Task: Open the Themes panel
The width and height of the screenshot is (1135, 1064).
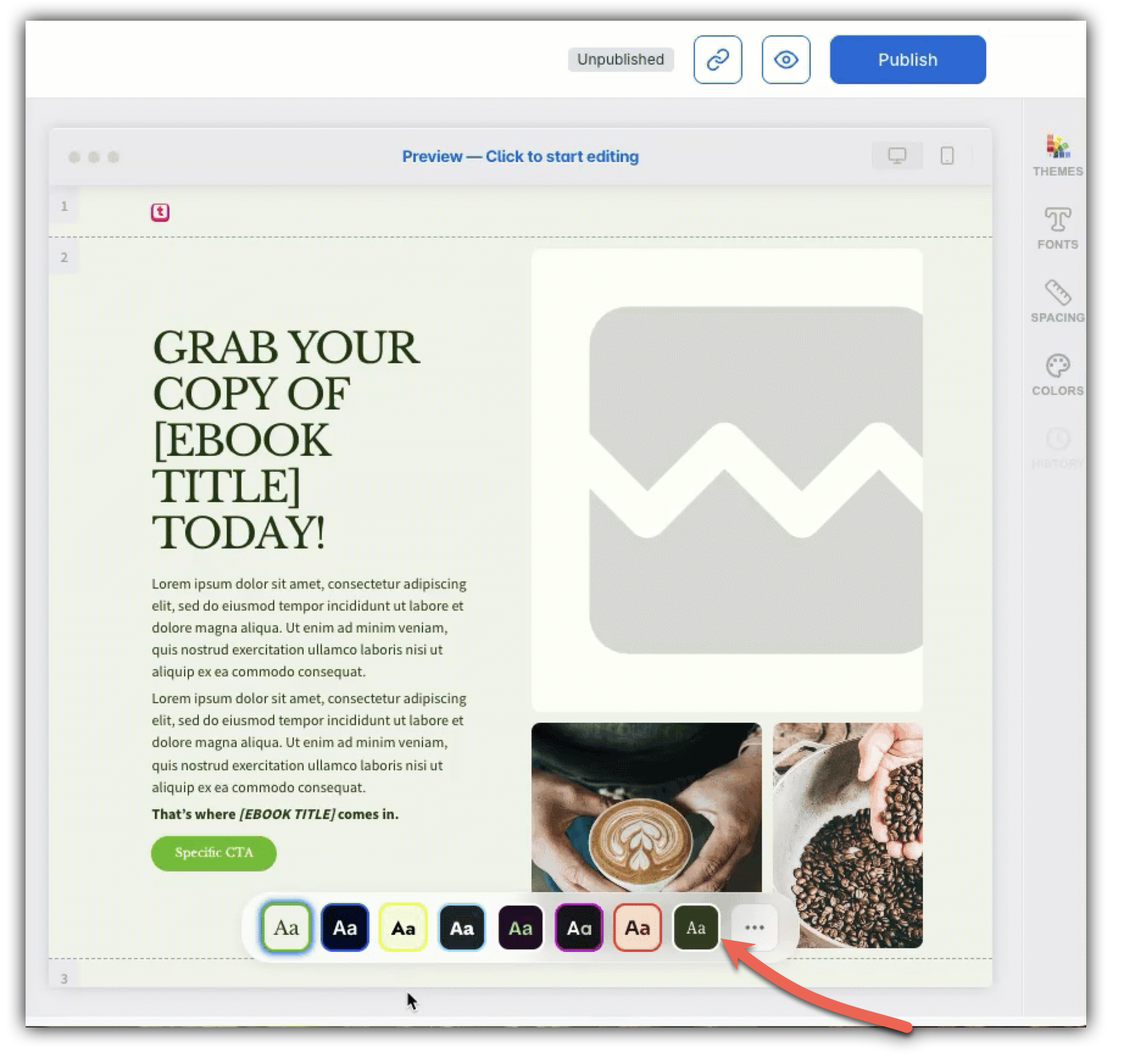Action: coord(1058,155)
